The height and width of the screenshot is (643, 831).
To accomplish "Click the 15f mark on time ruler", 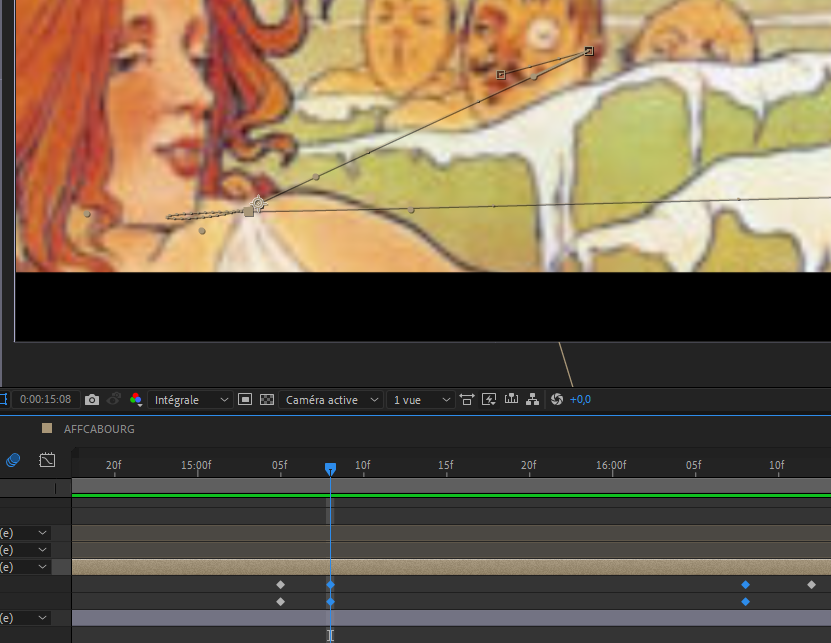I will point(446,465).
